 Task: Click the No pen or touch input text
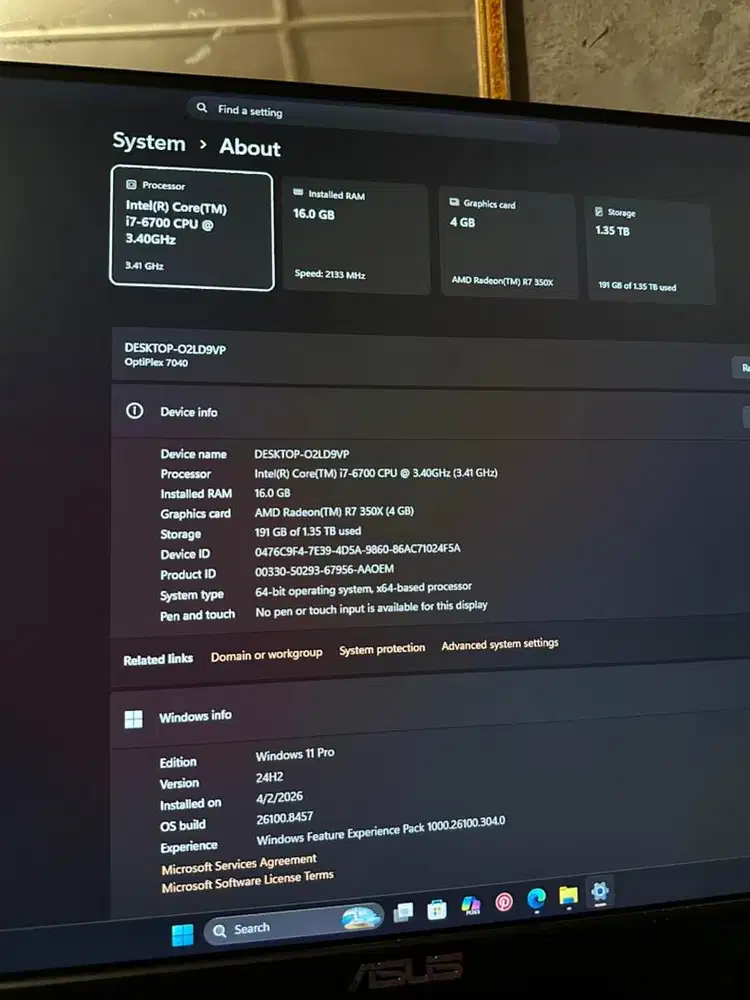[x=371, y=608]
